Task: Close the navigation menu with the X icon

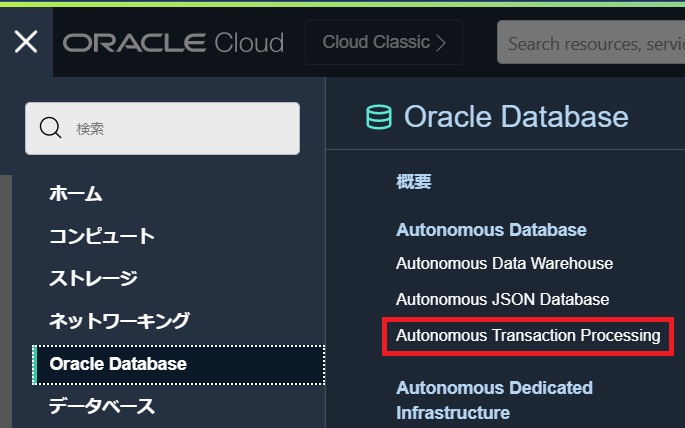Action: (x=26, y=42)
